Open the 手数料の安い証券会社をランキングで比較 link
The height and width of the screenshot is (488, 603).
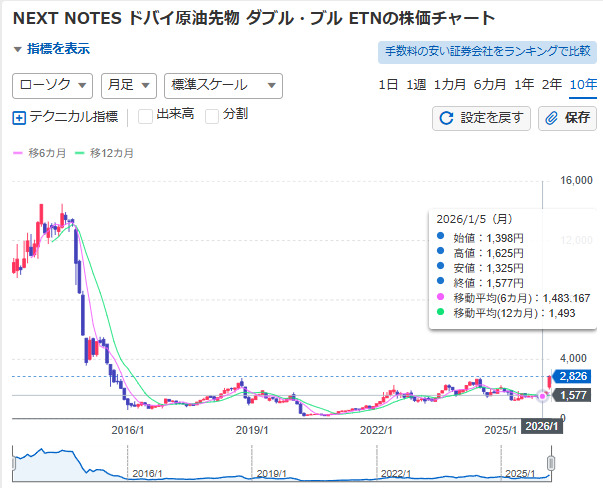point(487,52)
